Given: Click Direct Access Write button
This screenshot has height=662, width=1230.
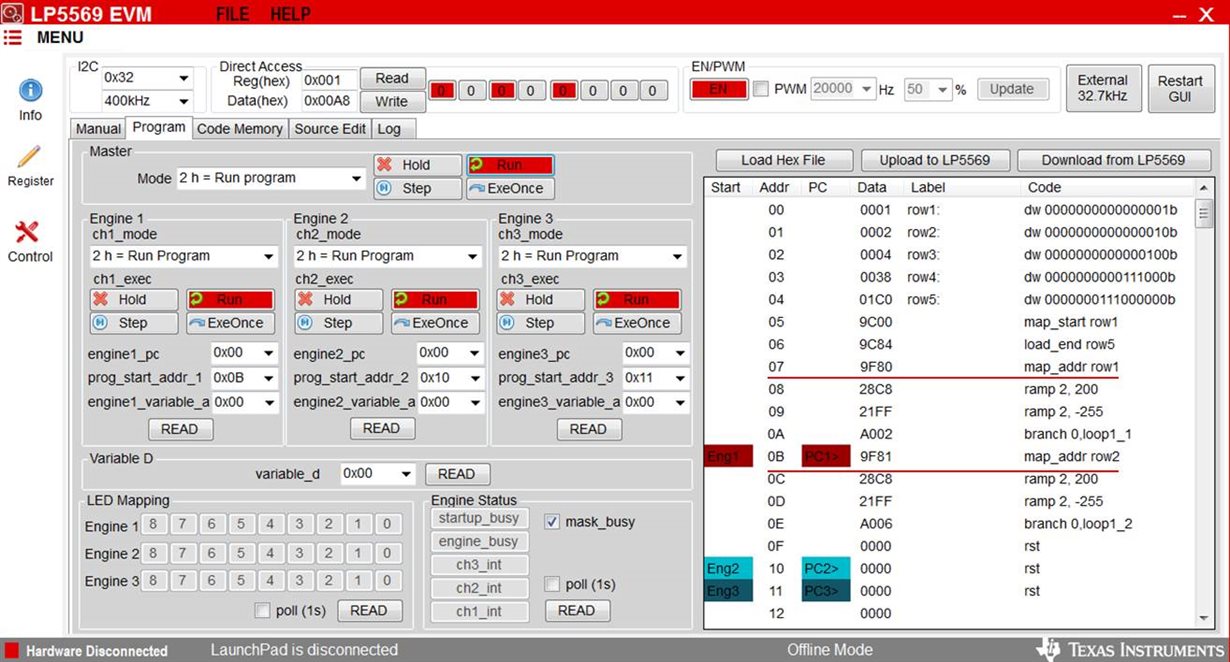Looking at the screenshot, I should click(392, 101).
